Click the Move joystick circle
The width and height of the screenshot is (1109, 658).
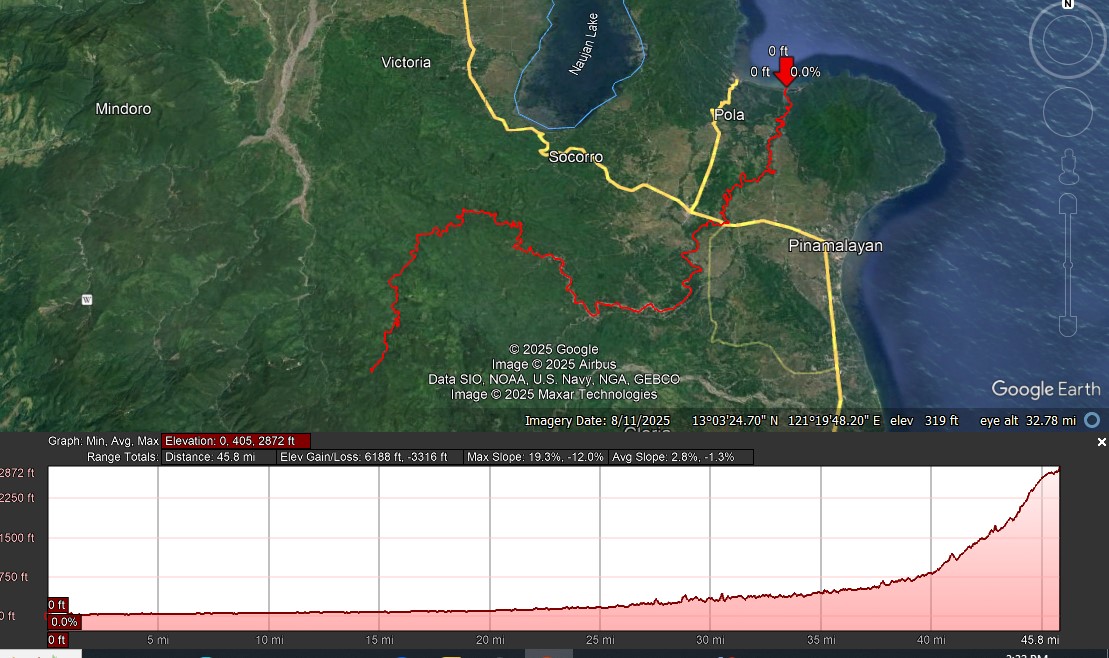1068,112
